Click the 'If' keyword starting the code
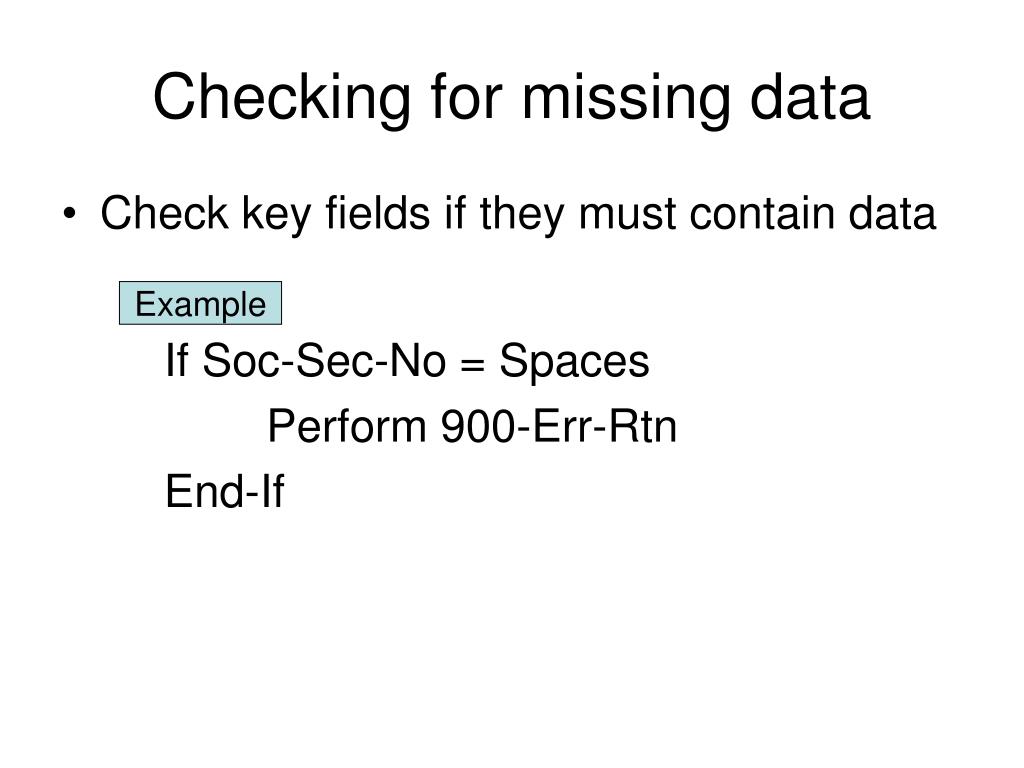Viewport: 1024px width, 768px height. (x=176, y=360)
